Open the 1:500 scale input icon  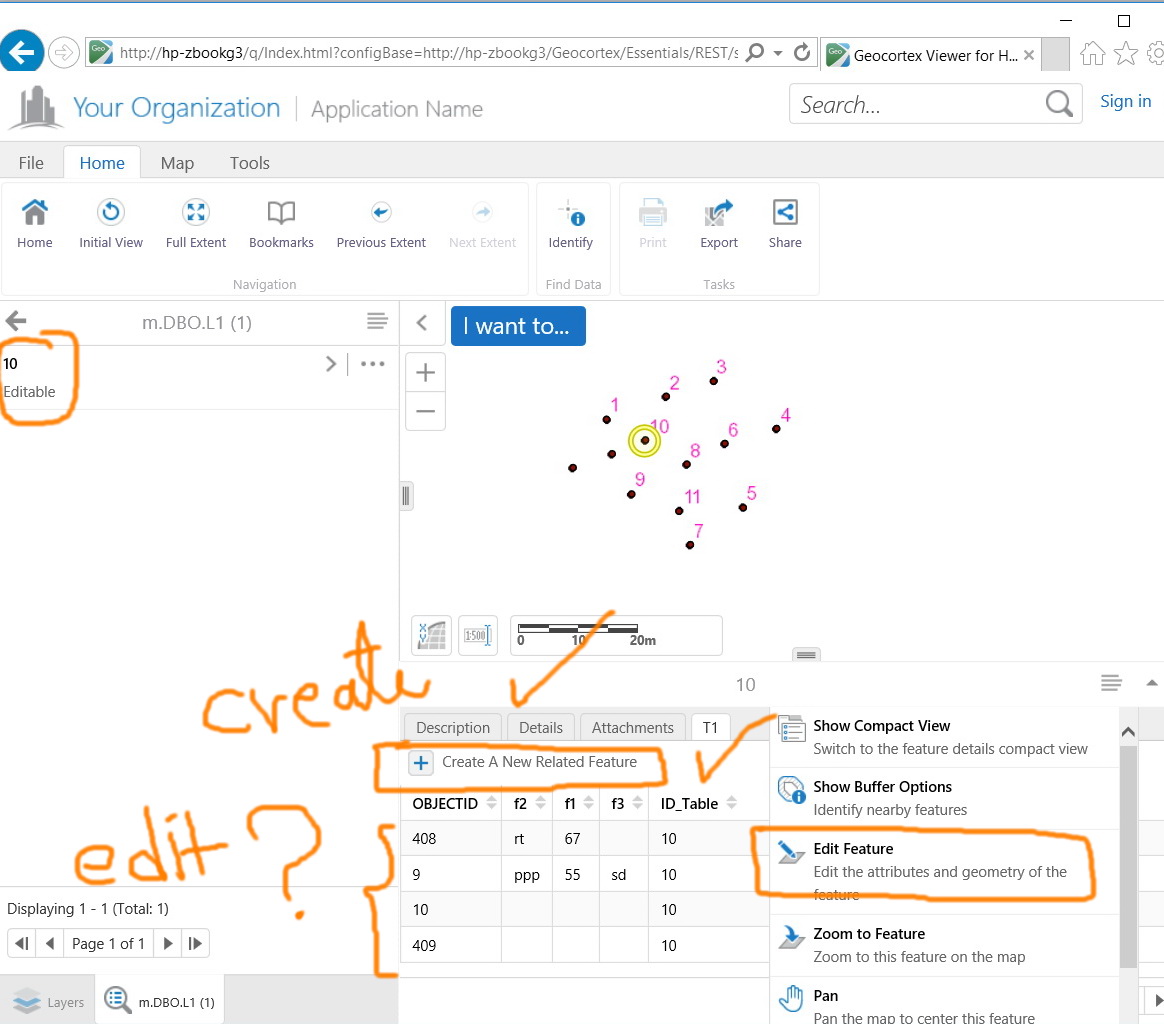[477, 635]
